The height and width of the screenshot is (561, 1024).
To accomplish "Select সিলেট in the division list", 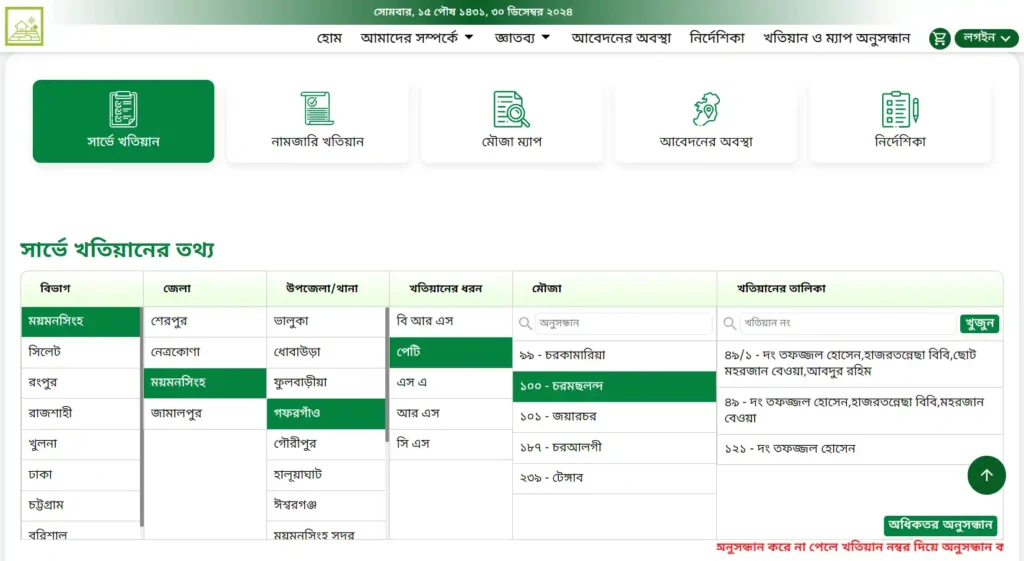I will pyautogui.click(x=81, y=352).
